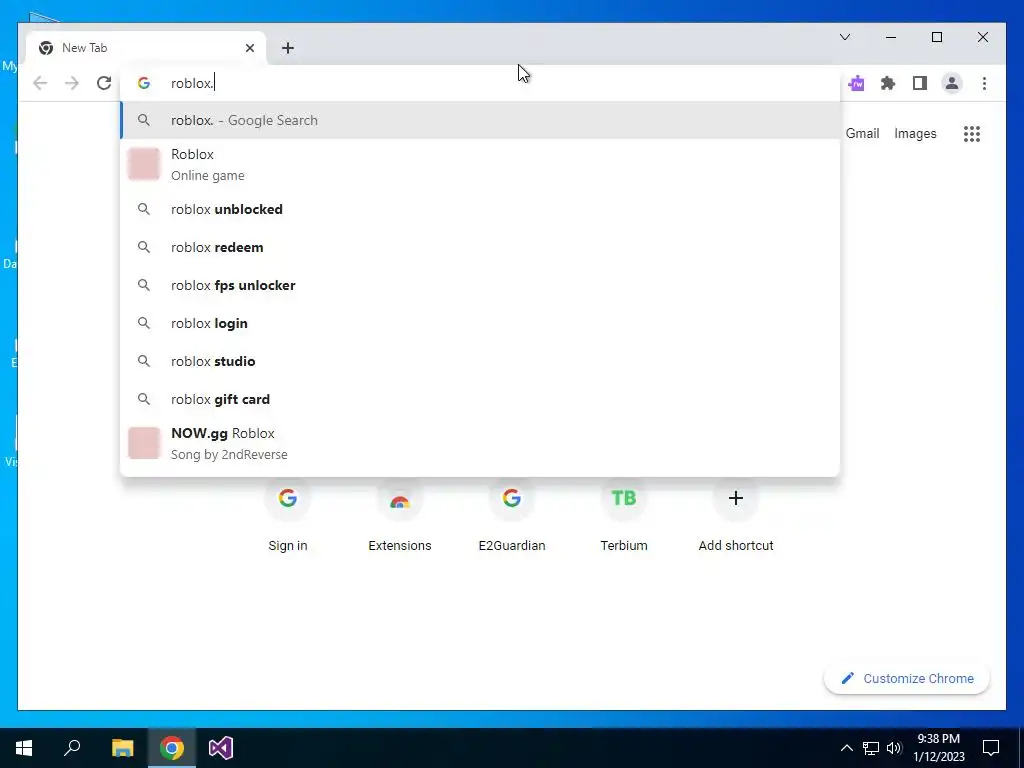Click the NOW.gg Roblox thumbnail image
The image size is (1024, 768).
[x=144, y=443]
